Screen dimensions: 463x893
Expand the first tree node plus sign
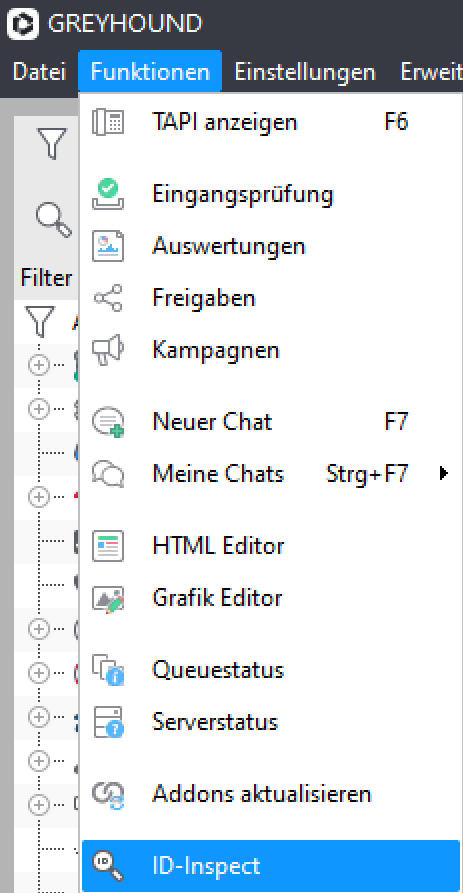tap(39, 364)
